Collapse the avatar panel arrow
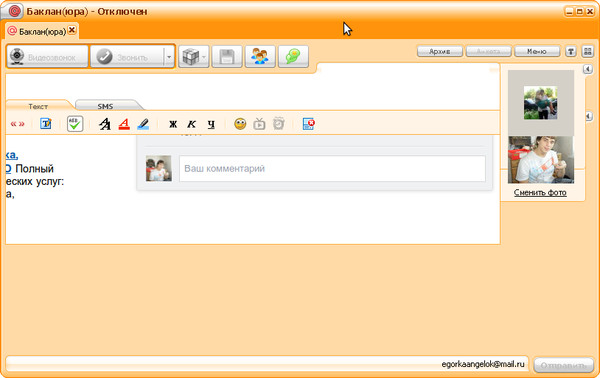 588,69
